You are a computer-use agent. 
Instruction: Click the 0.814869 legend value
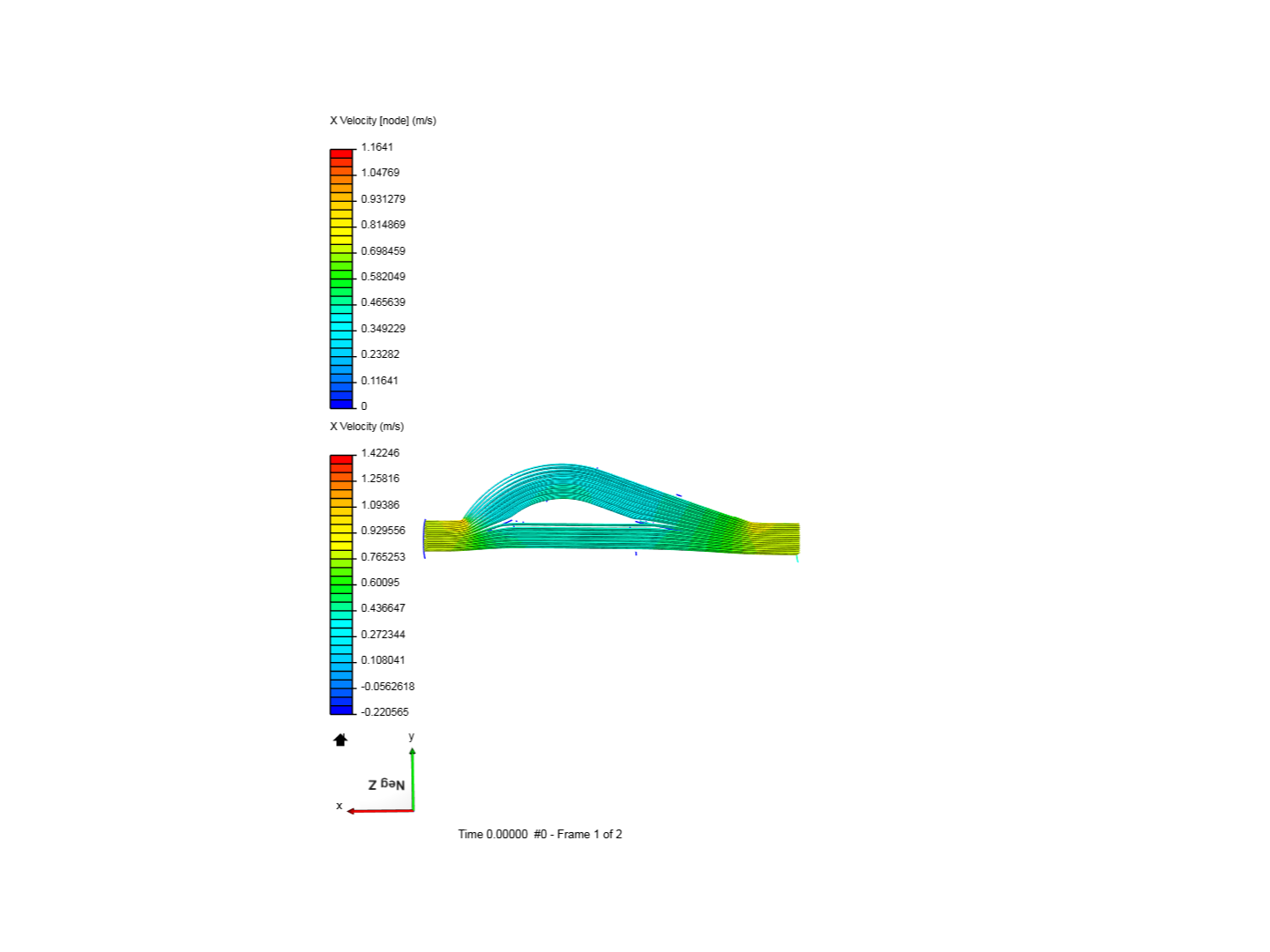383,225
